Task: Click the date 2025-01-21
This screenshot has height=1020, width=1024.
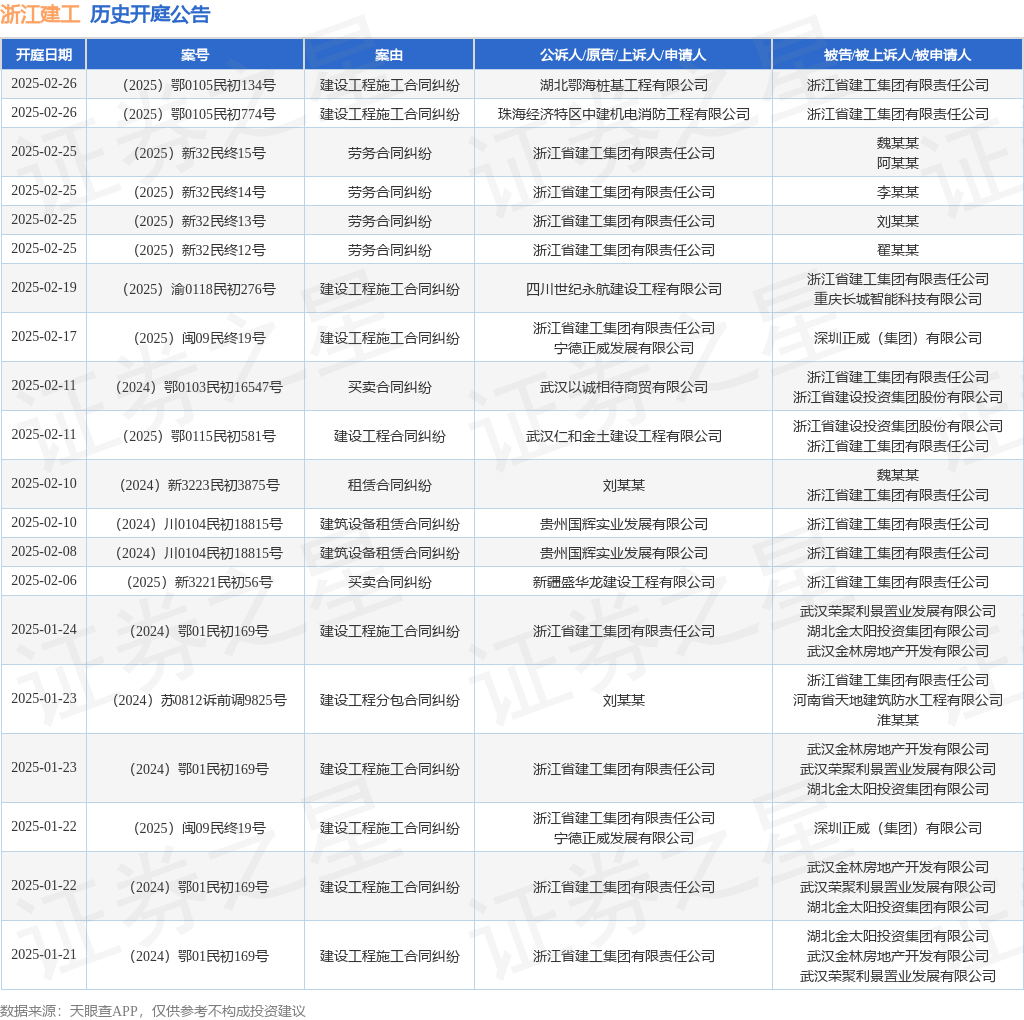Action: point(44,955)
